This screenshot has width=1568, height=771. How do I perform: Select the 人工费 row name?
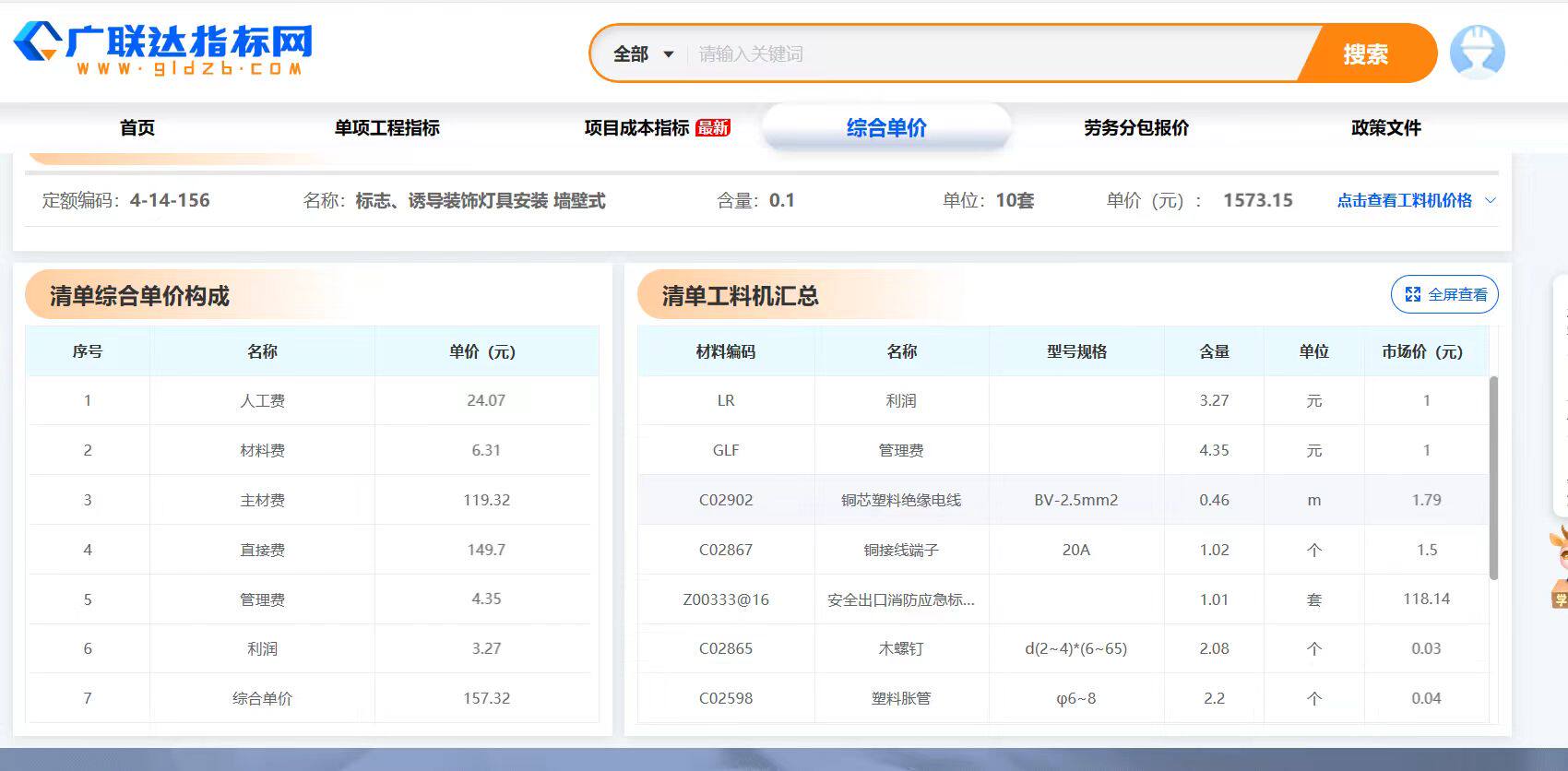coord(262,400)
